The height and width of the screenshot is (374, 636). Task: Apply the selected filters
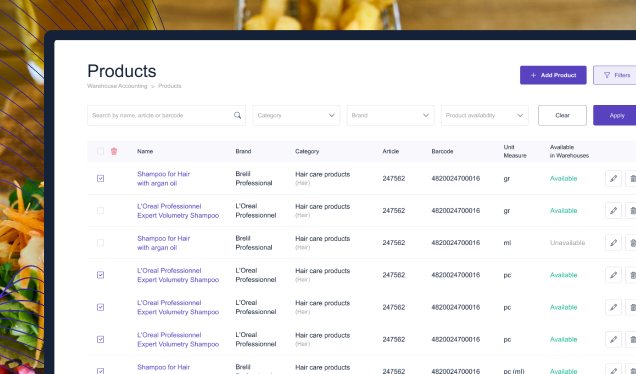(x=615, y=116)
